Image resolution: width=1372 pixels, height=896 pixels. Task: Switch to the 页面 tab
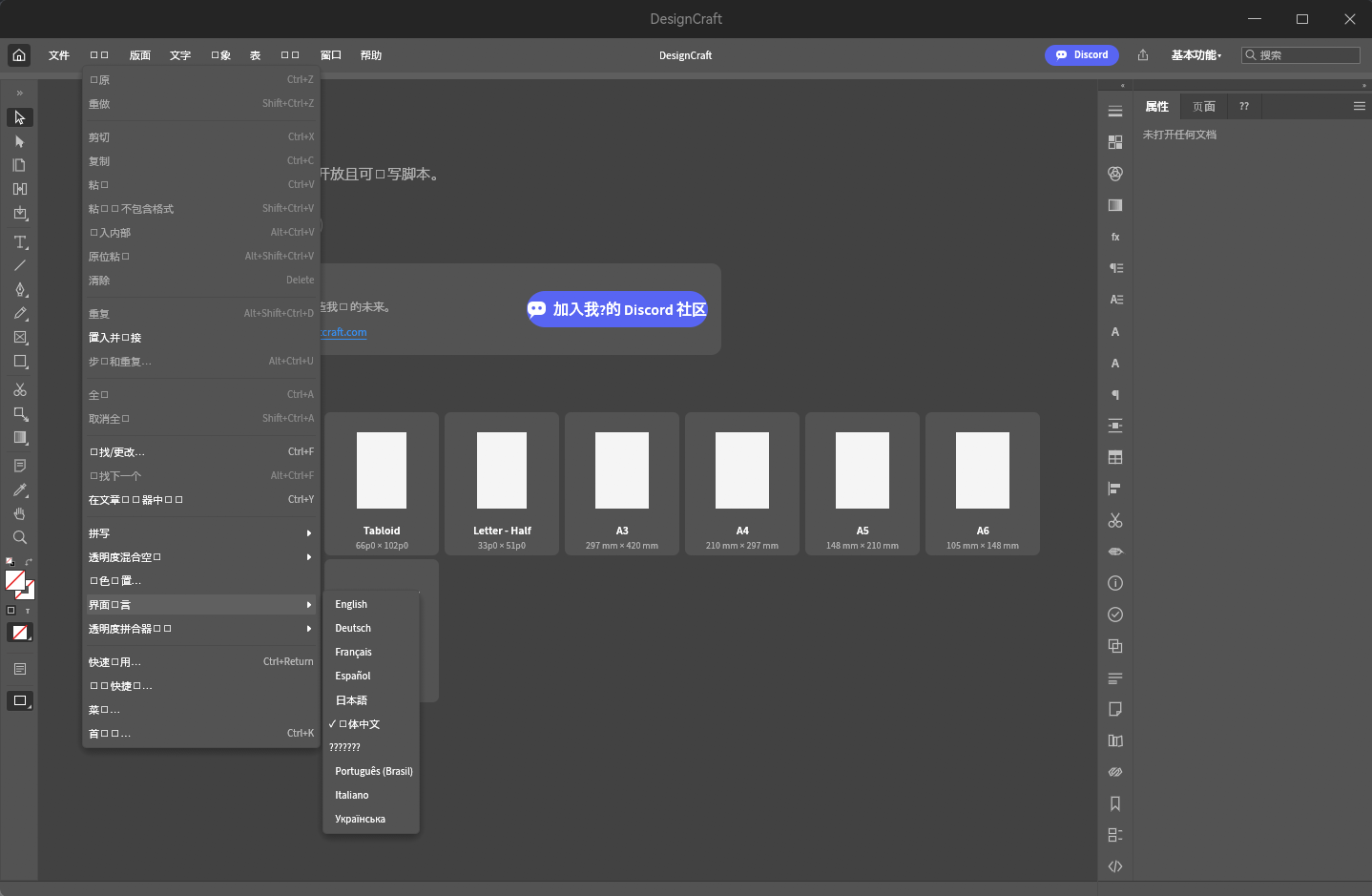coord(1204,106)
